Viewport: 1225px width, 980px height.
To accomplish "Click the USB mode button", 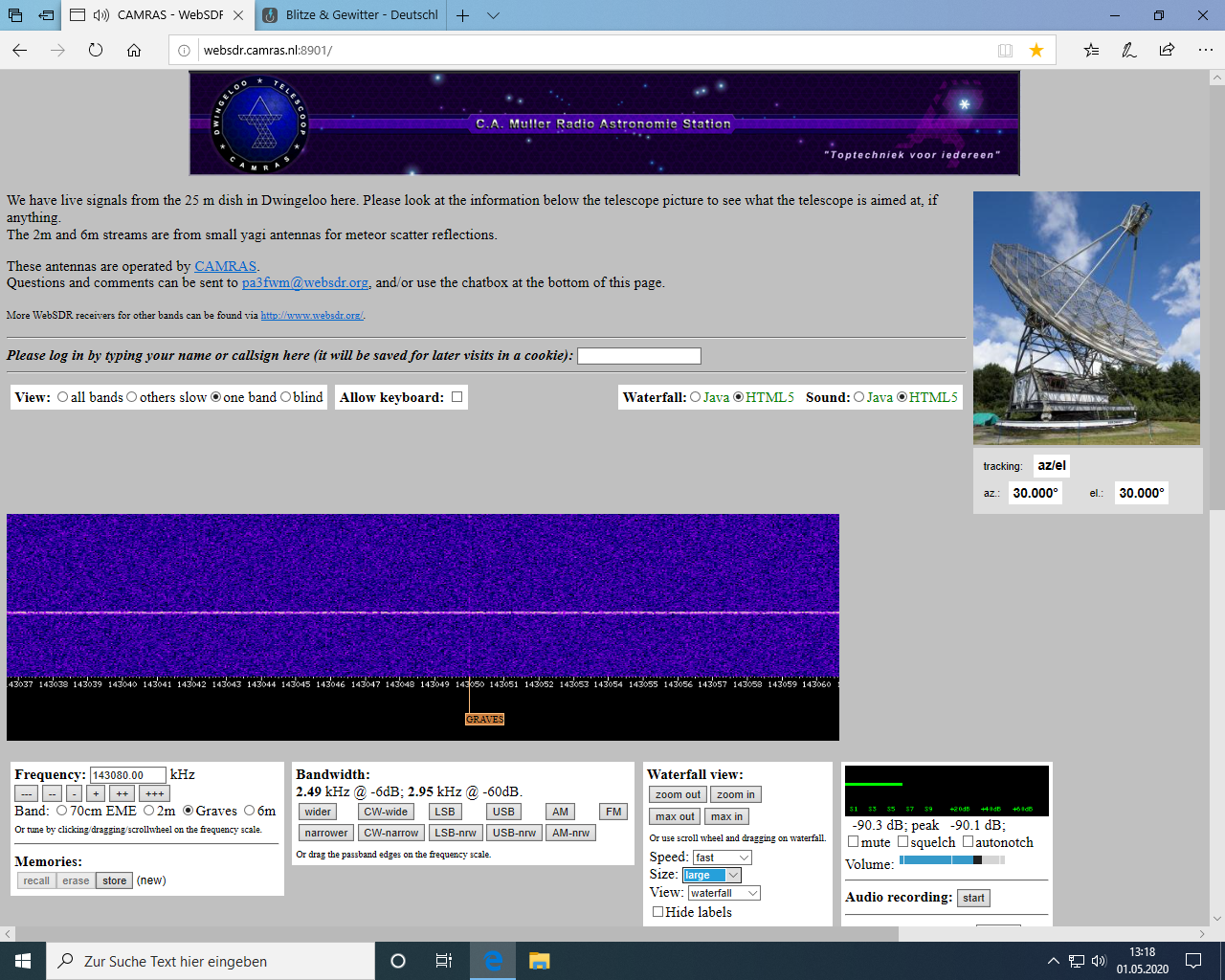I will 503,812.
